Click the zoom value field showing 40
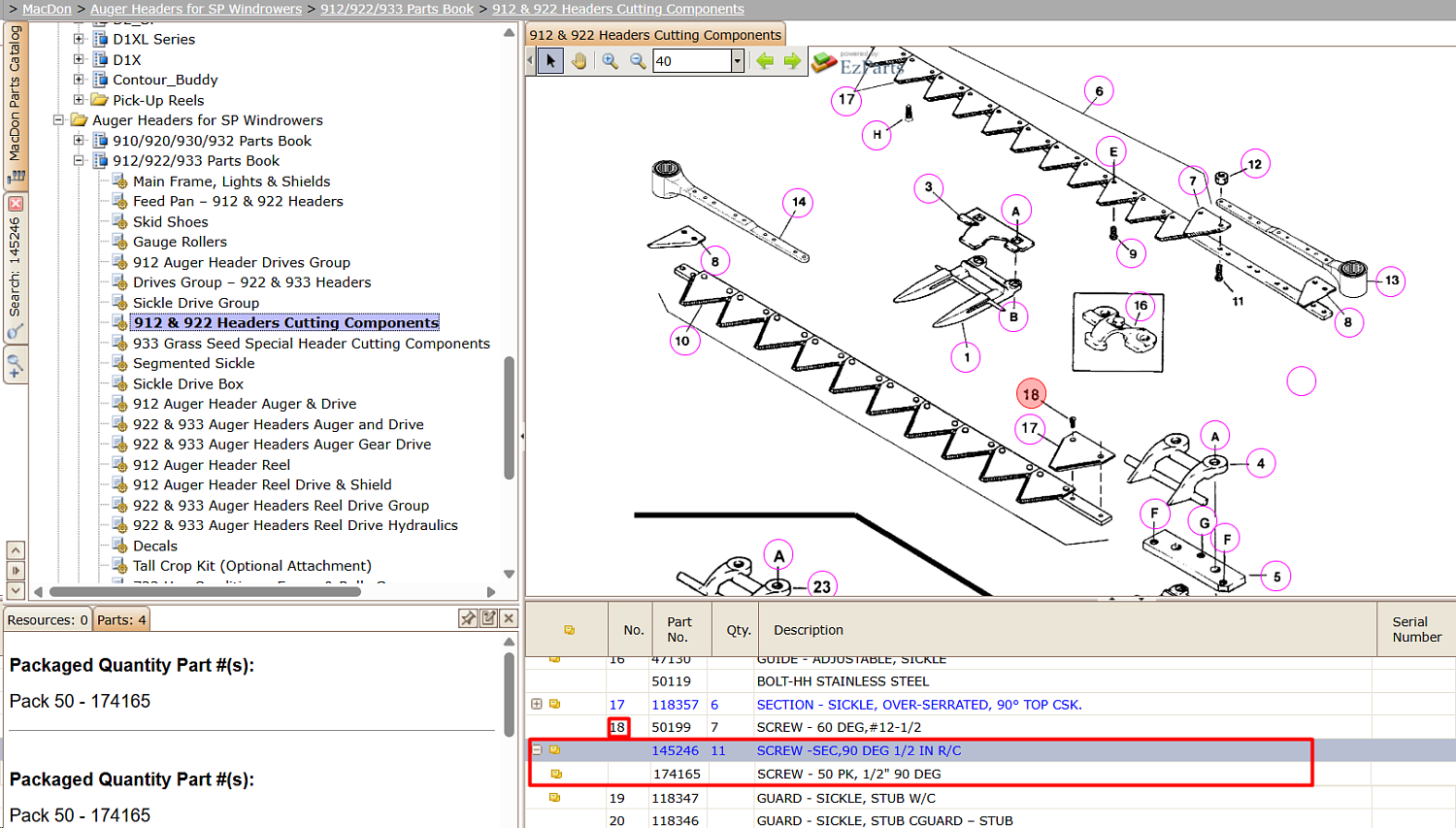This screenshot has height=828, width=1456. pyautogui.click(x=691, y=61)
